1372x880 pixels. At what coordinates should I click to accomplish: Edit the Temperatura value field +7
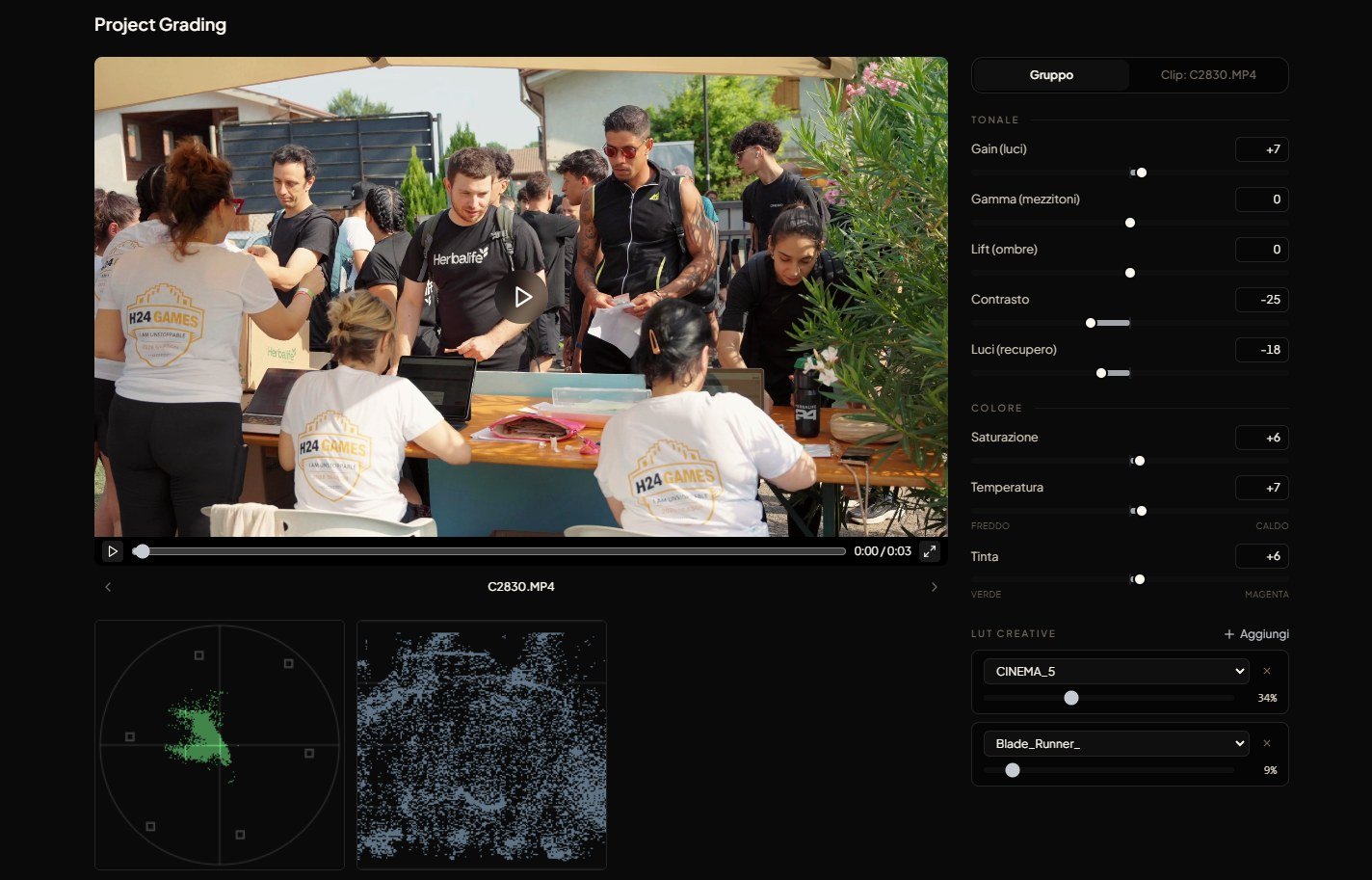click(x=1262, y=488)
